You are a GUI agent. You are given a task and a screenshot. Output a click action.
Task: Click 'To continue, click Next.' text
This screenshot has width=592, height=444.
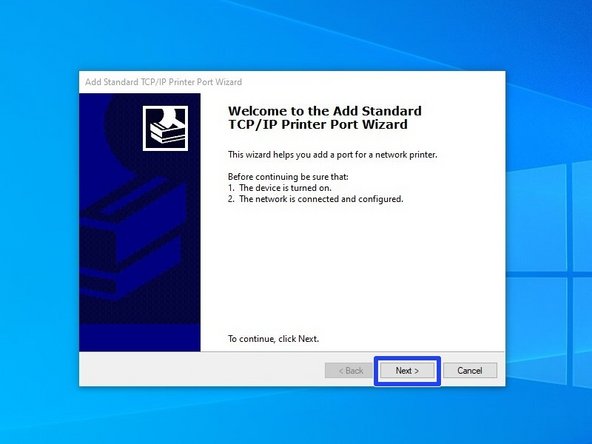pyautogui.click(x=273, y=339)
